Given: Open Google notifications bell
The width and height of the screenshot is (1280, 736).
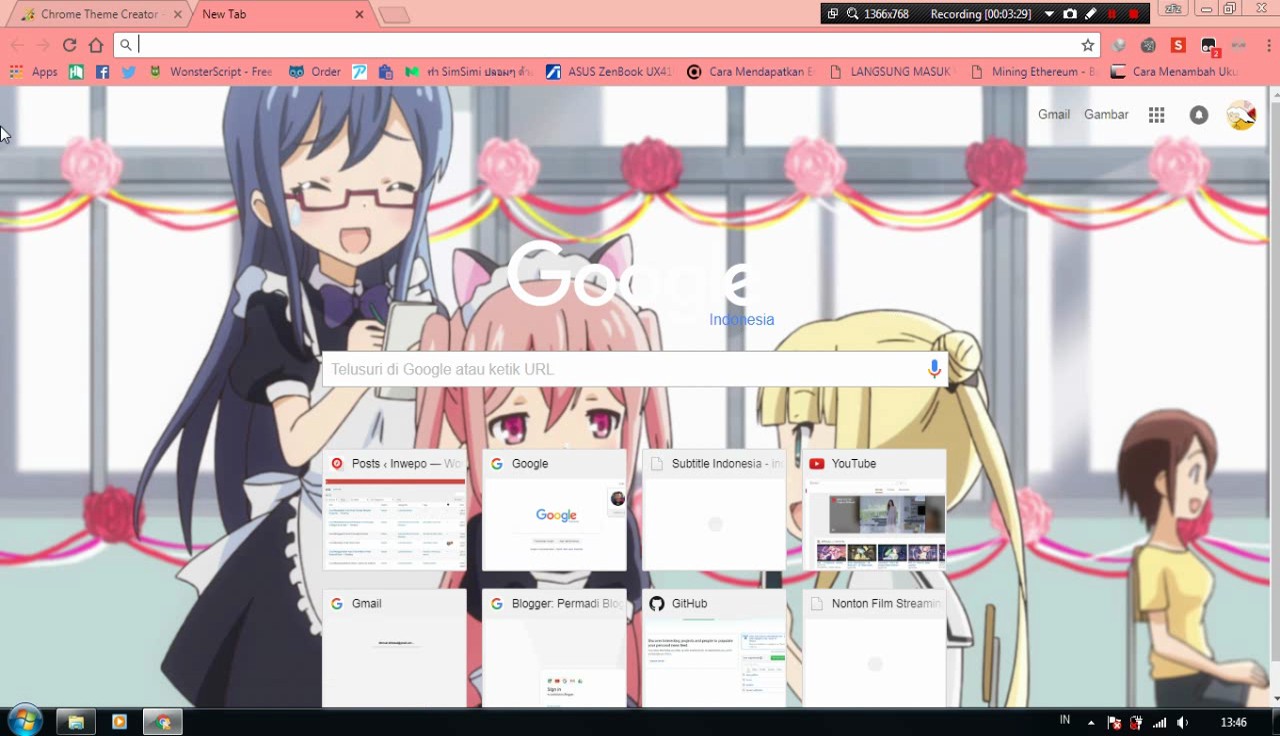Looking at the screenshot, I should click(1198, 115).
